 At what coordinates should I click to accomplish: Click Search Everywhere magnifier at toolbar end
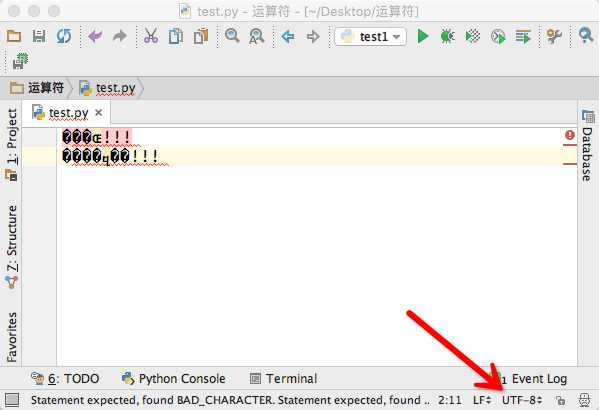point(586,36)
